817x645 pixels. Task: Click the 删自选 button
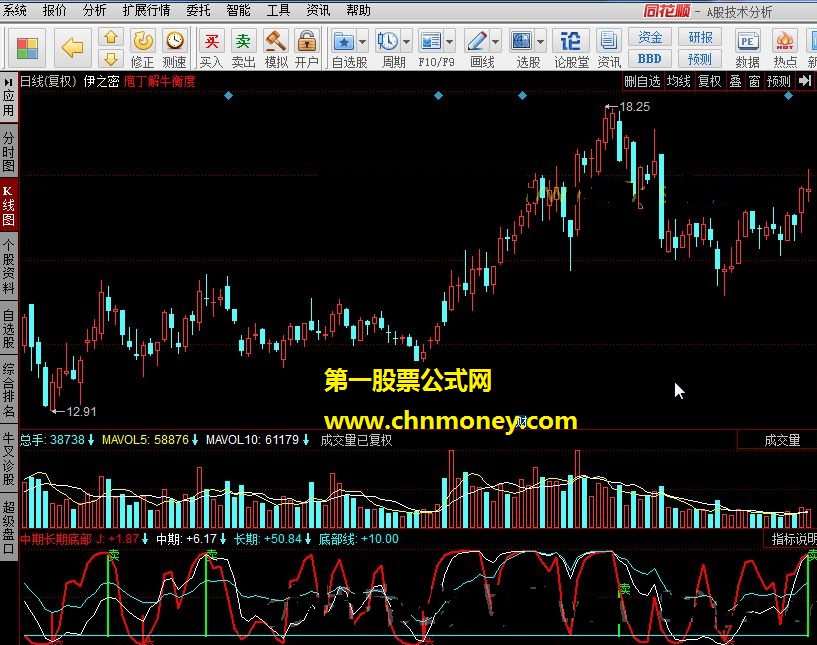pos(642,81)
